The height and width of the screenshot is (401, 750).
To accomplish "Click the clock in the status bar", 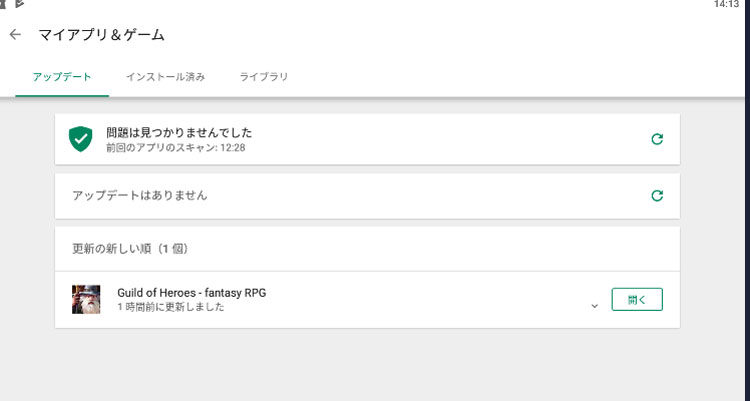I will (x=727, y=4).
